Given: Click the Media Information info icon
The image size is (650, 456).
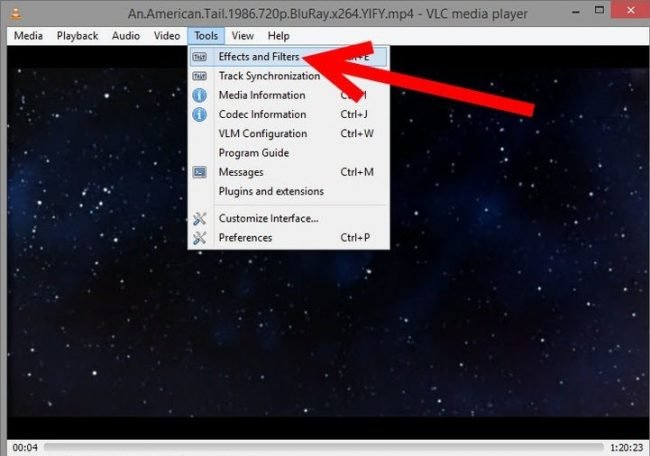Looking at the screenshot, I should [x=200, y=95].
